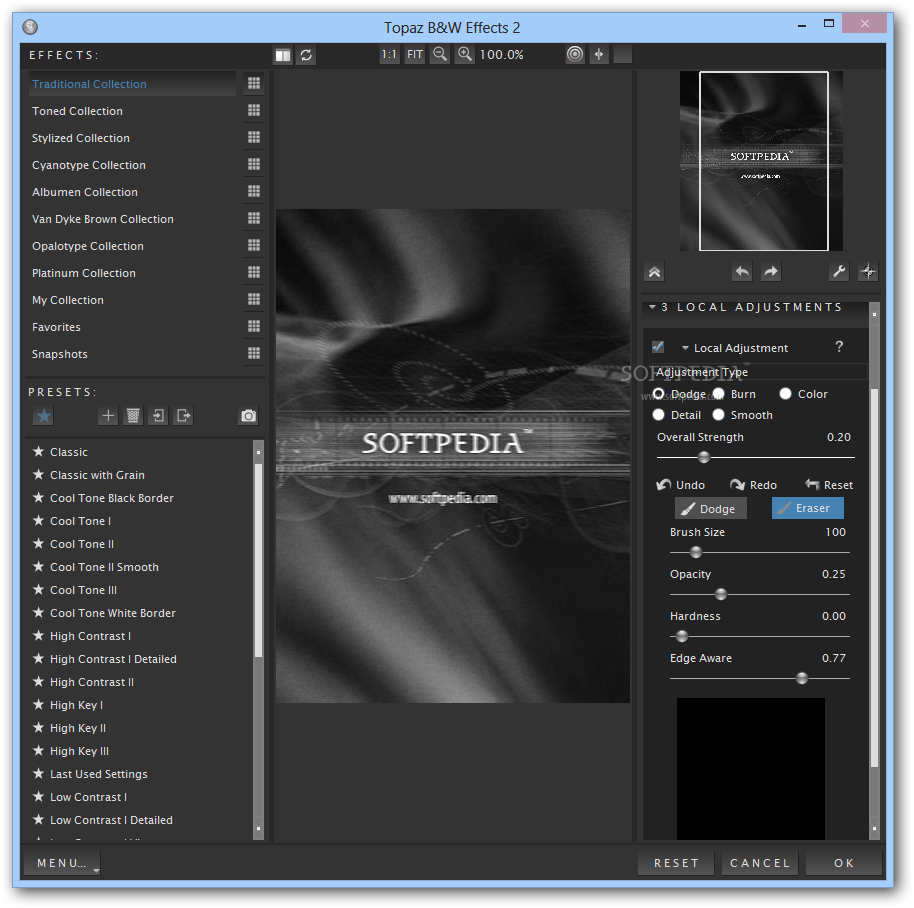The height and width of the screenshot is (908, 914).
Task: Open grid view for Snapshots
Action: 254,353
